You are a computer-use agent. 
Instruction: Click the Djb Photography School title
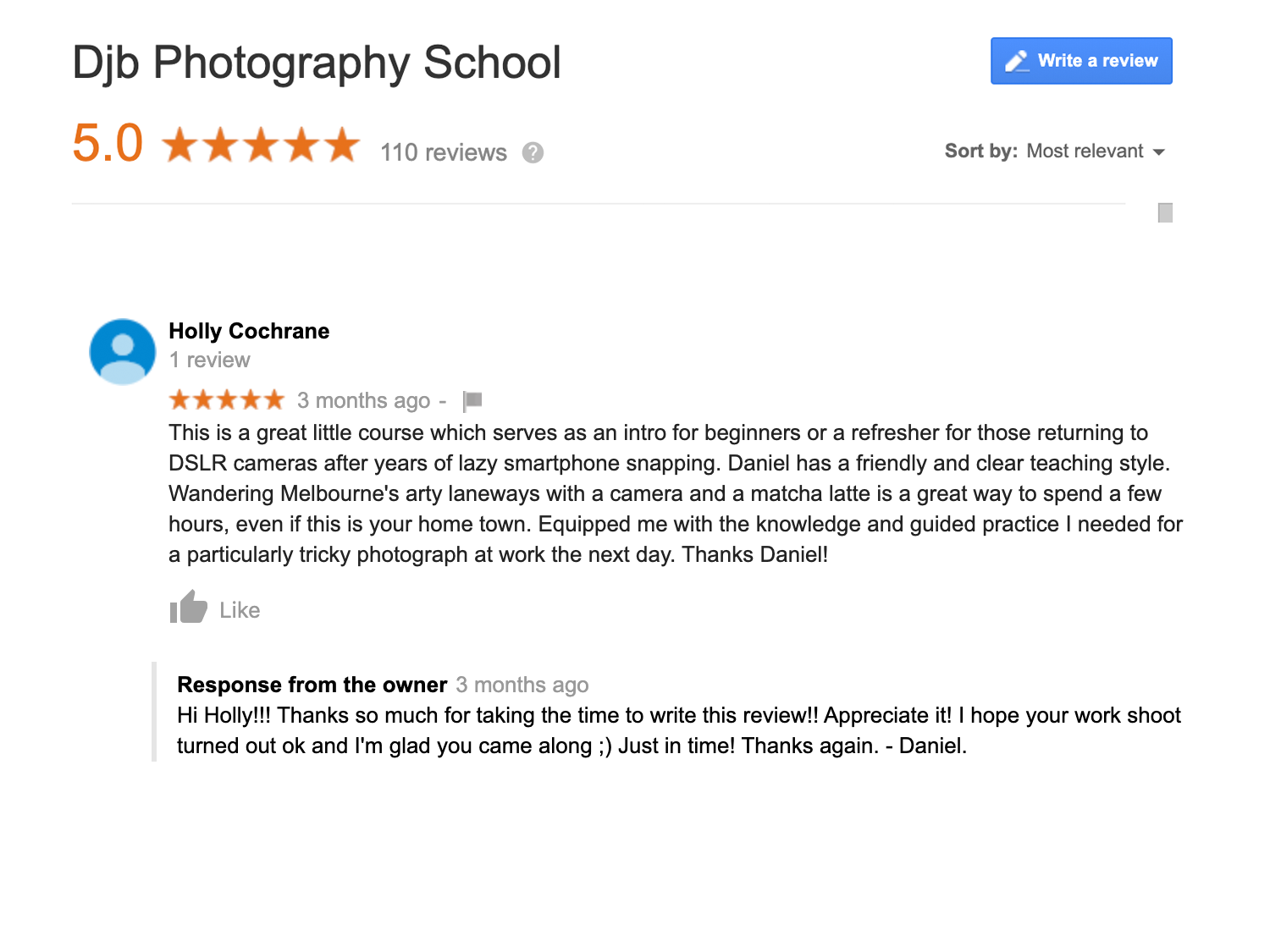(x=317, y=63)
